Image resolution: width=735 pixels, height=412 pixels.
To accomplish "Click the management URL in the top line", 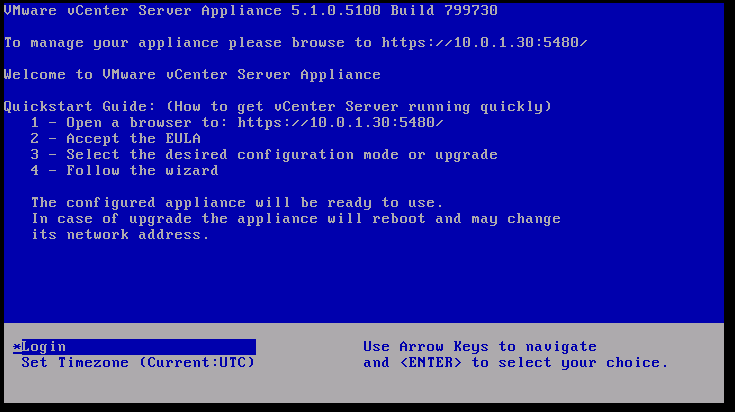I will coord(484,43).
